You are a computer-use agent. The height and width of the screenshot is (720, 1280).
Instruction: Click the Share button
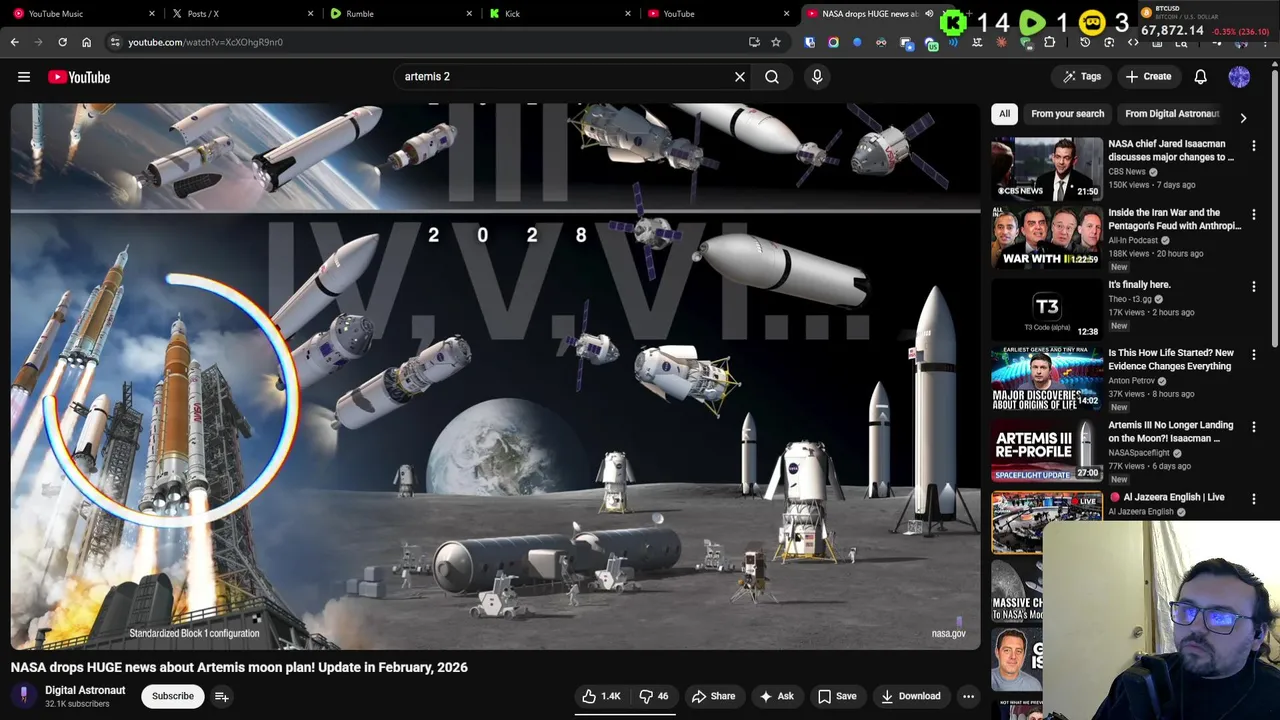click(713, 696)
